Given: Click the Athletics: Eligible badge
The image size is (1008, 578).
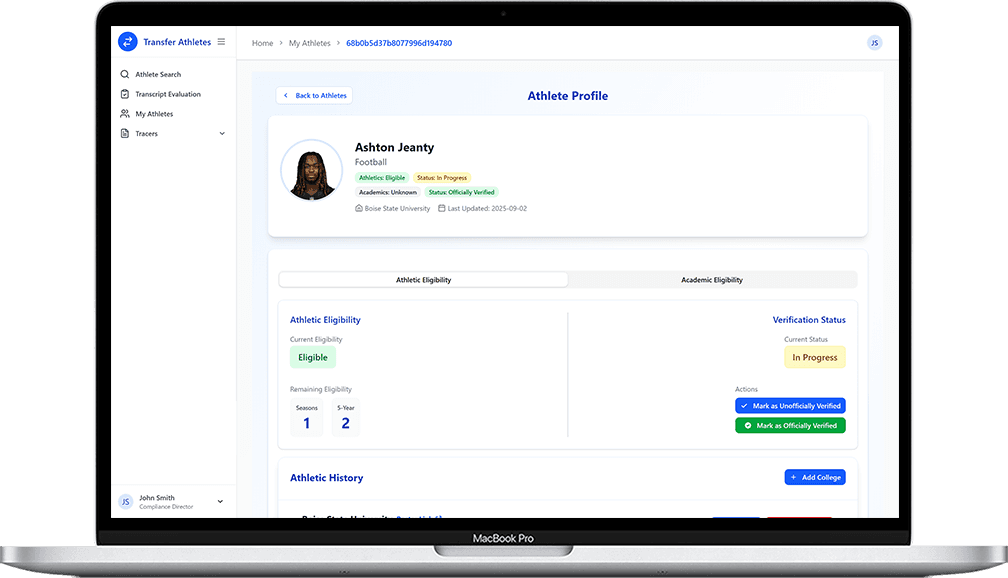Looking at the screenshot, I should click(x=382, y=177).
